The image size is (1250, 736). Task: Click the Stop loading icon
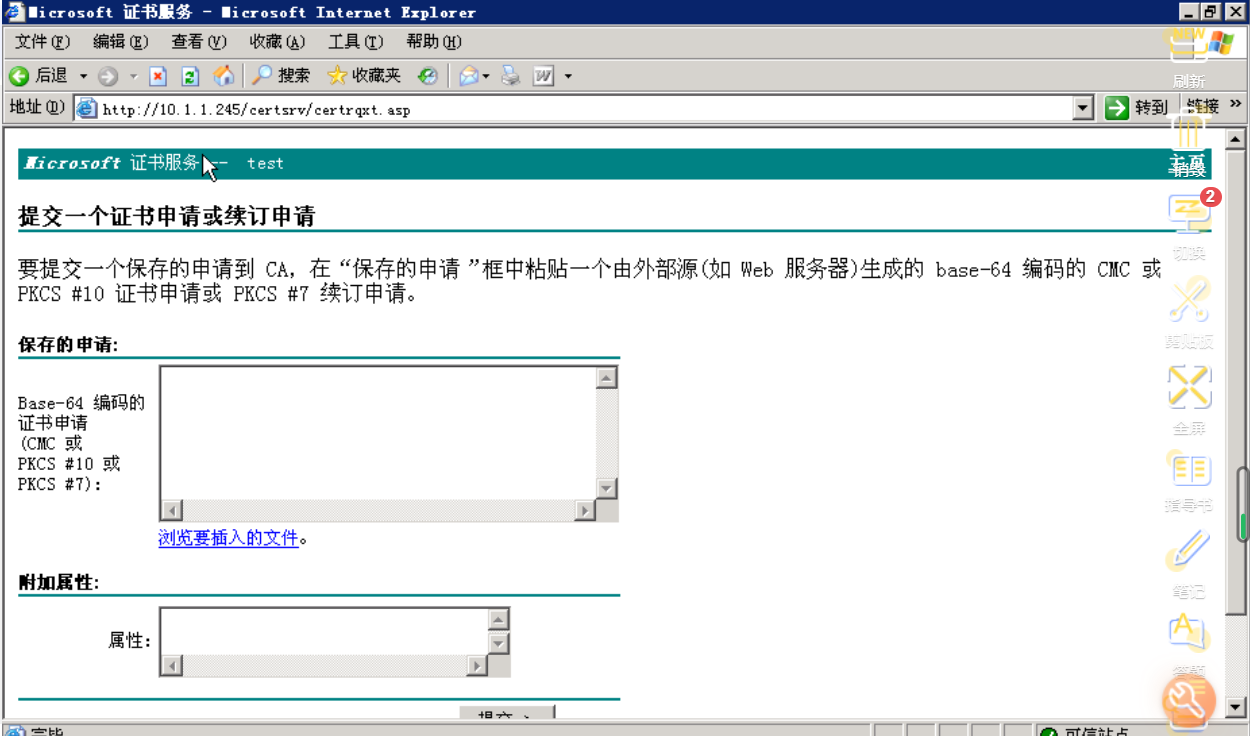tap(158, 76)
